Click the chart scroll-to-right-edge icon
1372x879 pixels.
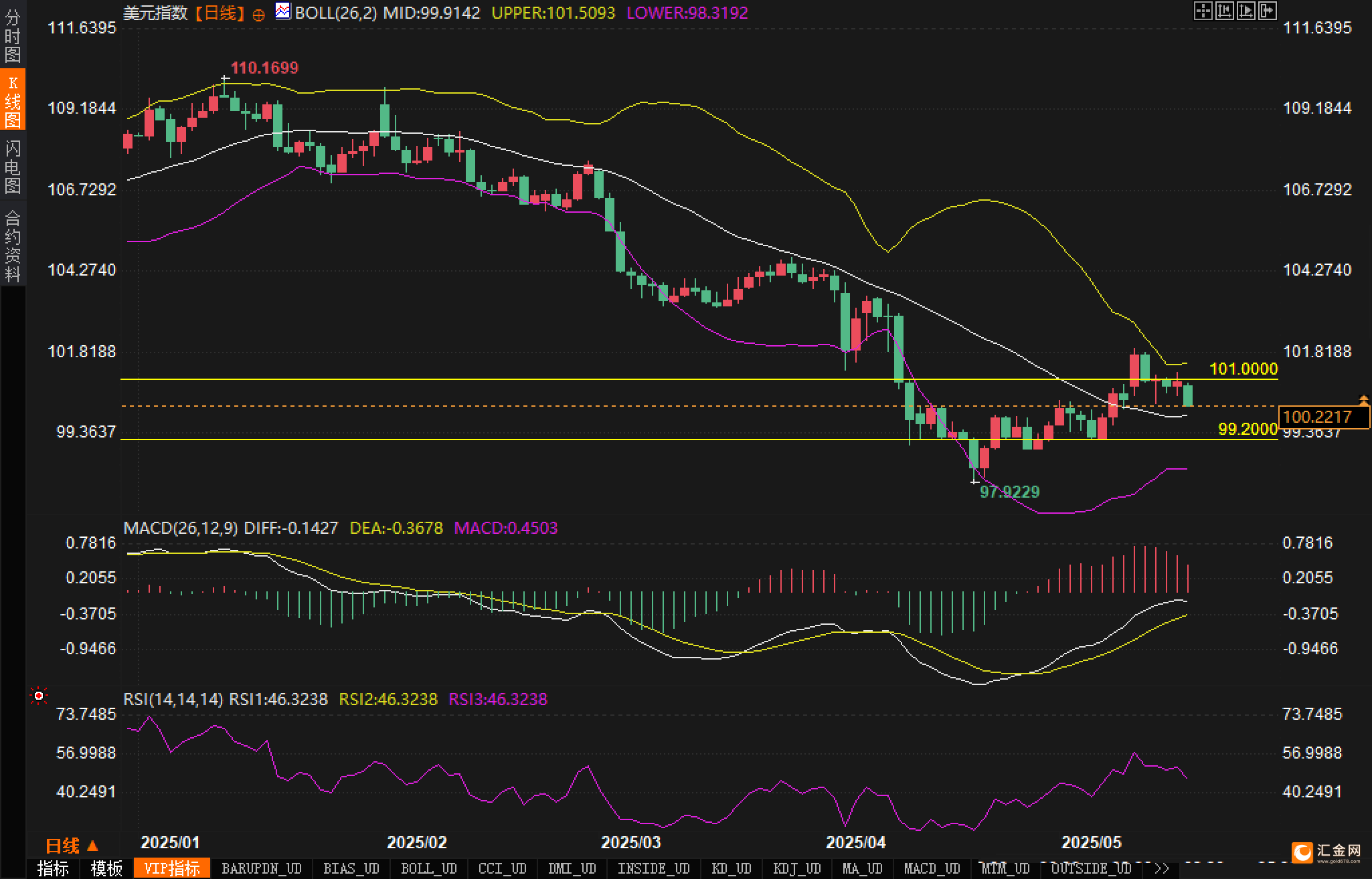tap(1267, 11)
